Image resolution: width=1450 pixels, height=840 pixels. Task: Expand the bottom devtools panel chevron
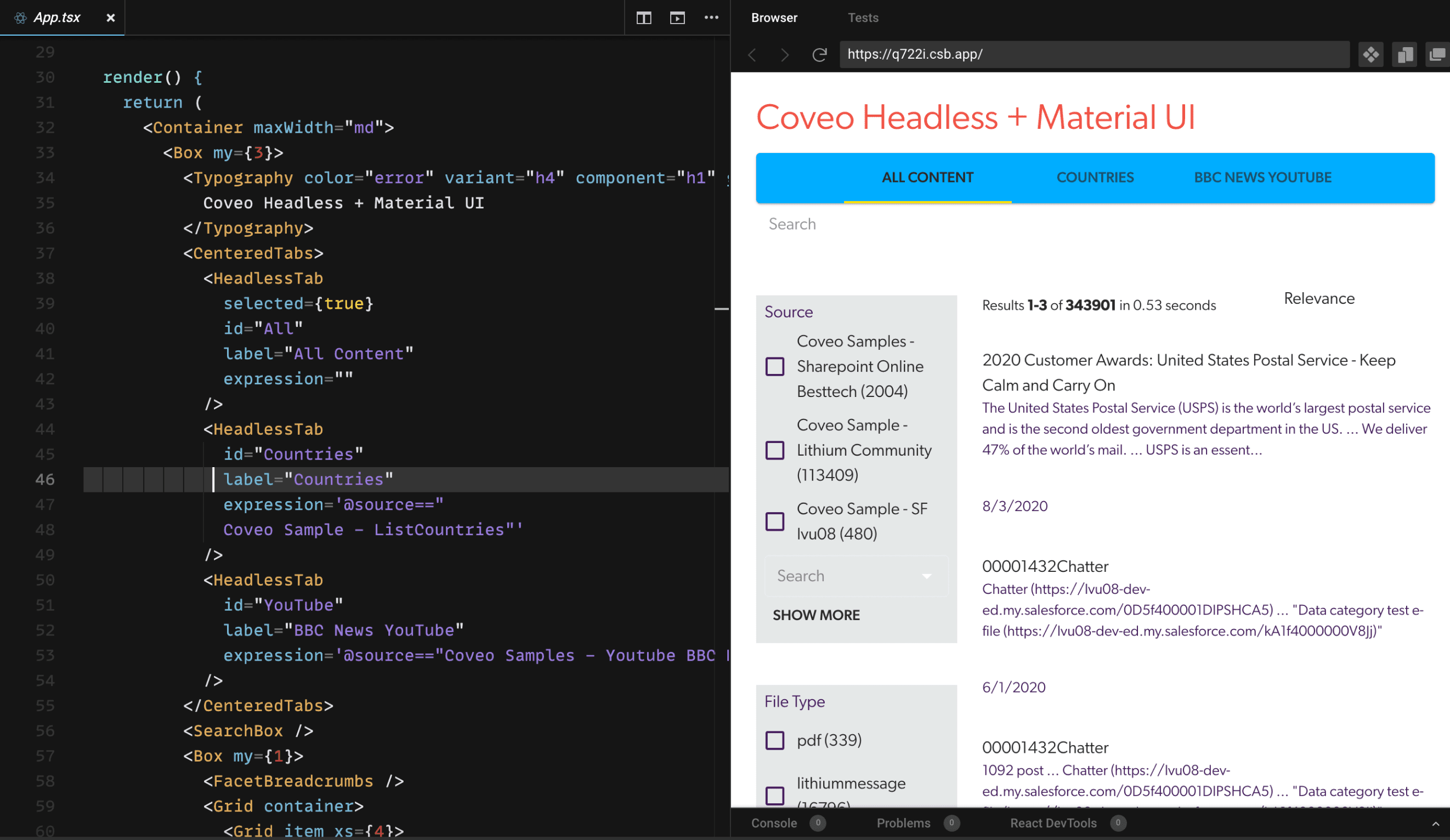click(1435, 824)
